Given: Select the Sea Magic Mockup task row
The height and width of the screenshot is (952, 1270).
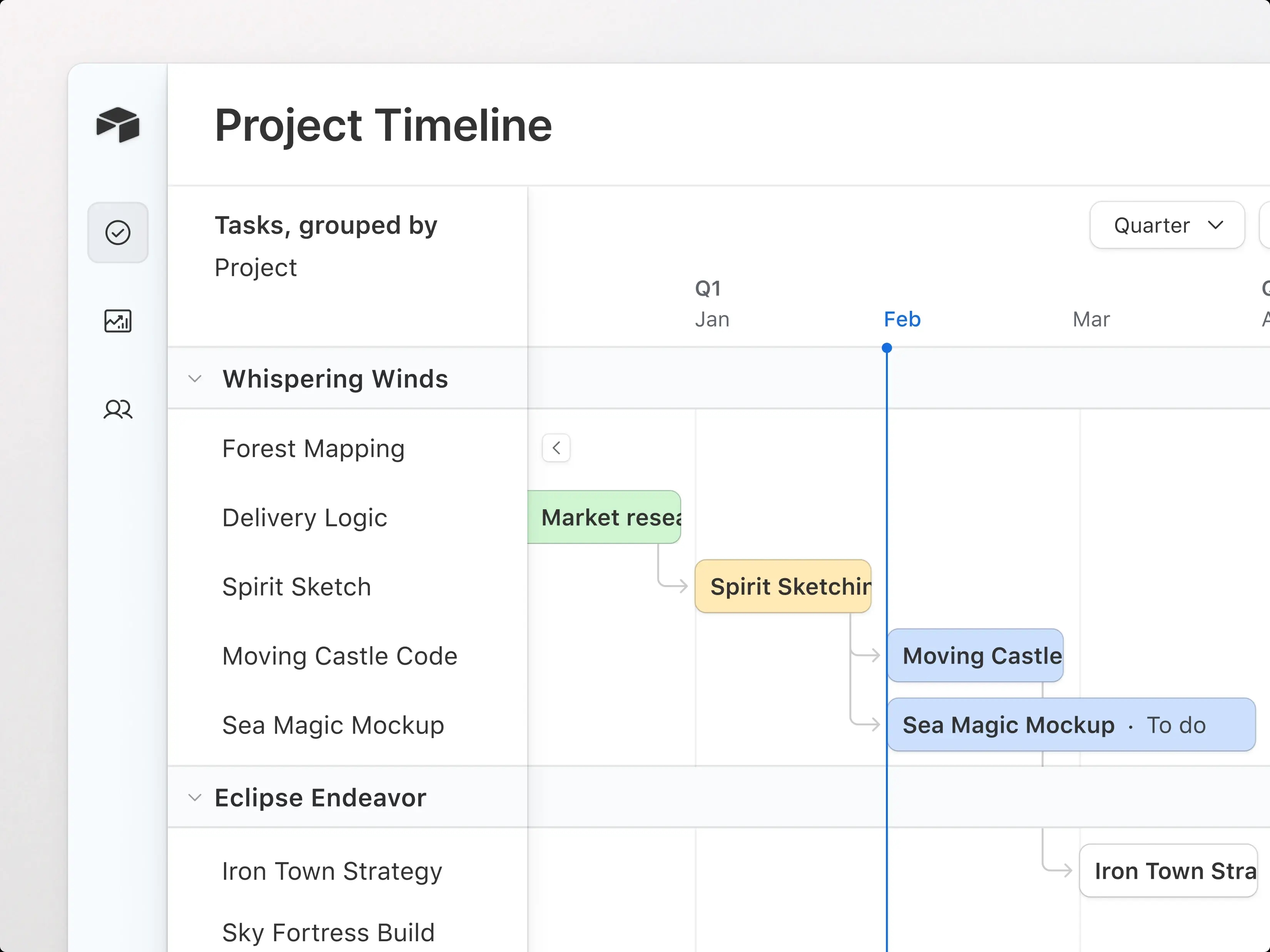Looking at the screenshot, I should 348,725.
